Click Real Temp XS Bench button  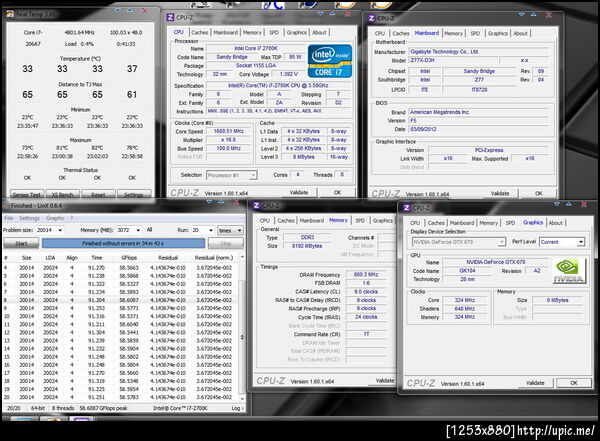(62, 194)
